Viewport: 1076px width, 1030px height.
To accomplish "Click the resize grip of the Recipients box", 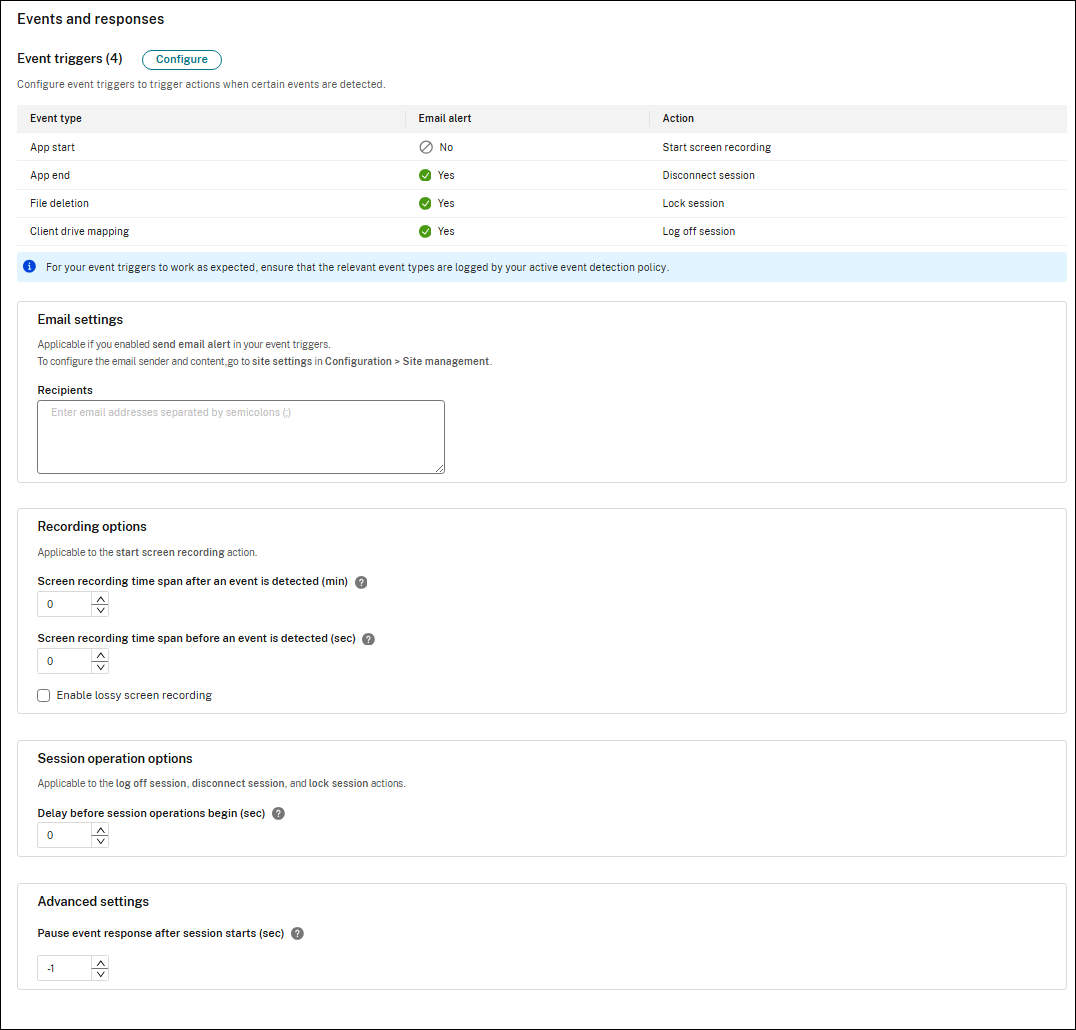I will (440, 469).
